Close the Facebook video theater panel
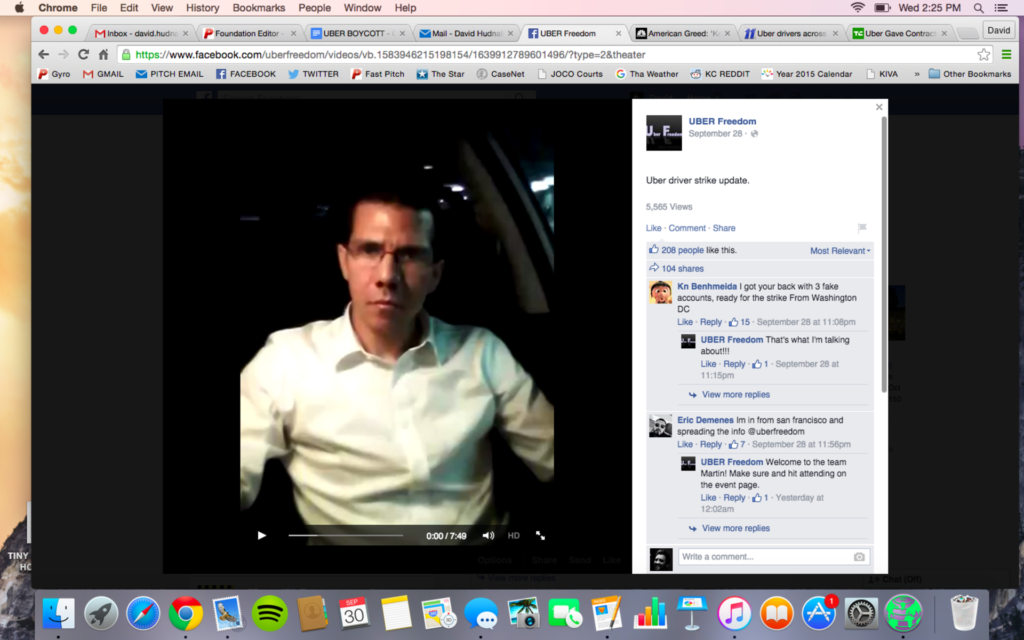Viewport: 1024px width, 640px height. click(x=879, y=107)
